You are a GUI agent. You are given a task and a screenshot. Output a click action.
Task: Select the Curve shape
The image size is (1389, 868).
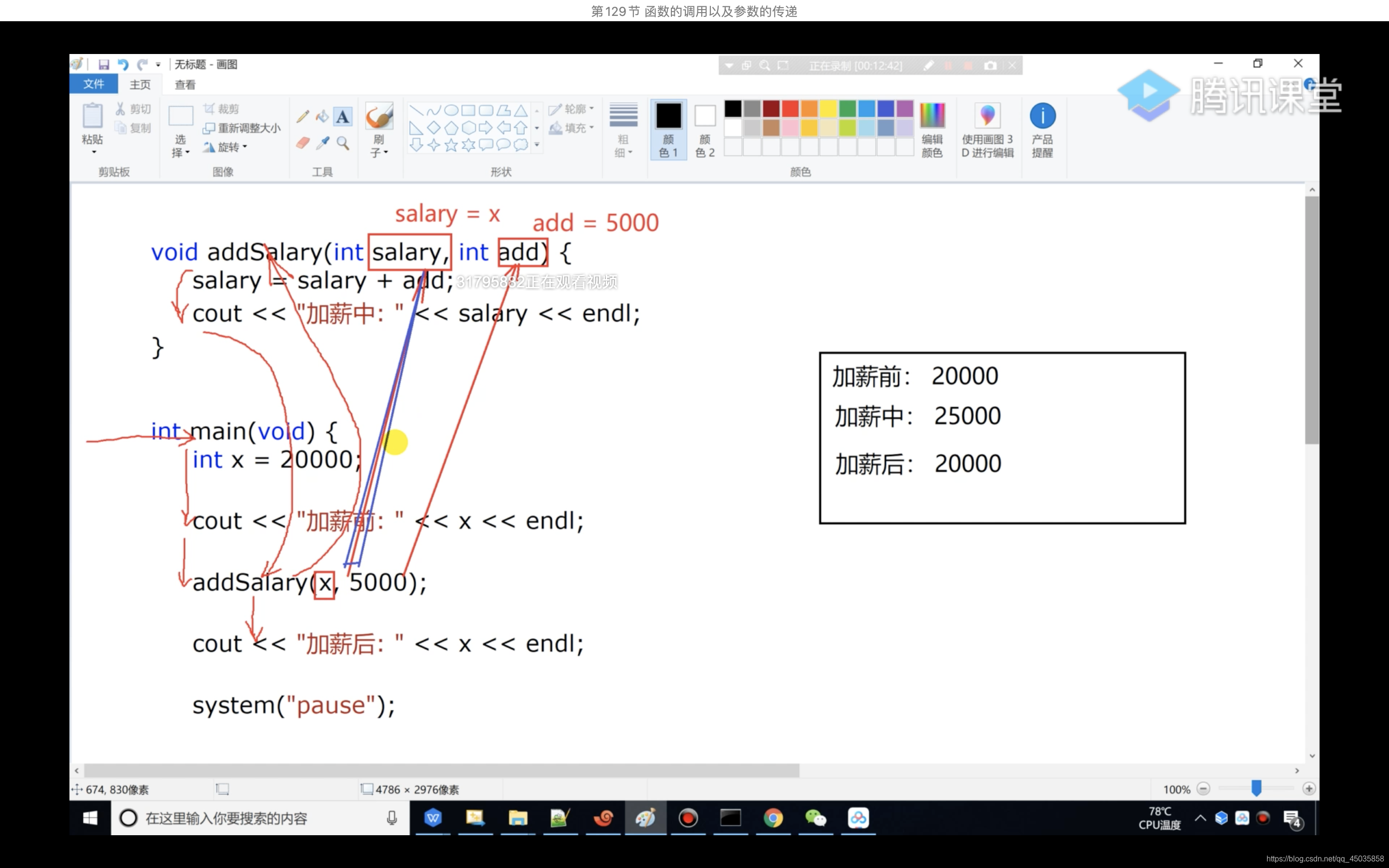coord(434,111)
